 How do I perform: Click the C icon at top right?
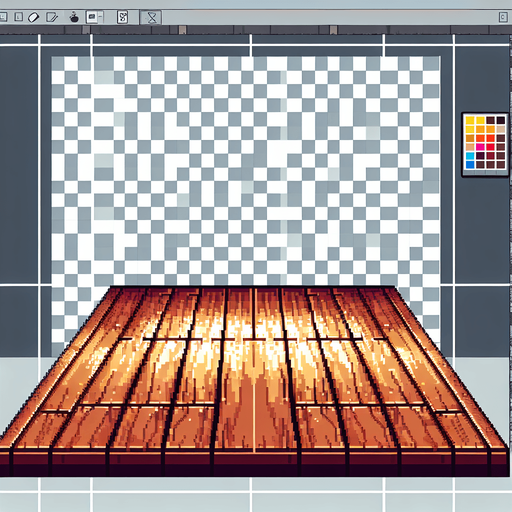[x=503, y=17]
